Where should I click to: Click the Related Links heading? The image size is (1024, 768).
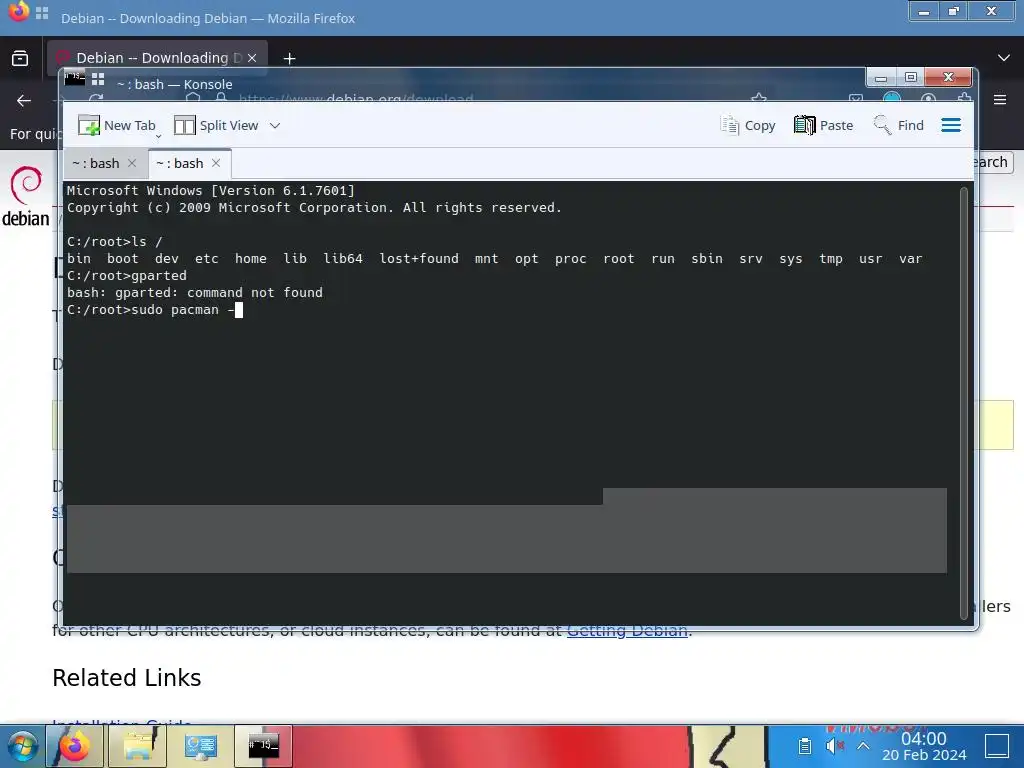[127, 678]
